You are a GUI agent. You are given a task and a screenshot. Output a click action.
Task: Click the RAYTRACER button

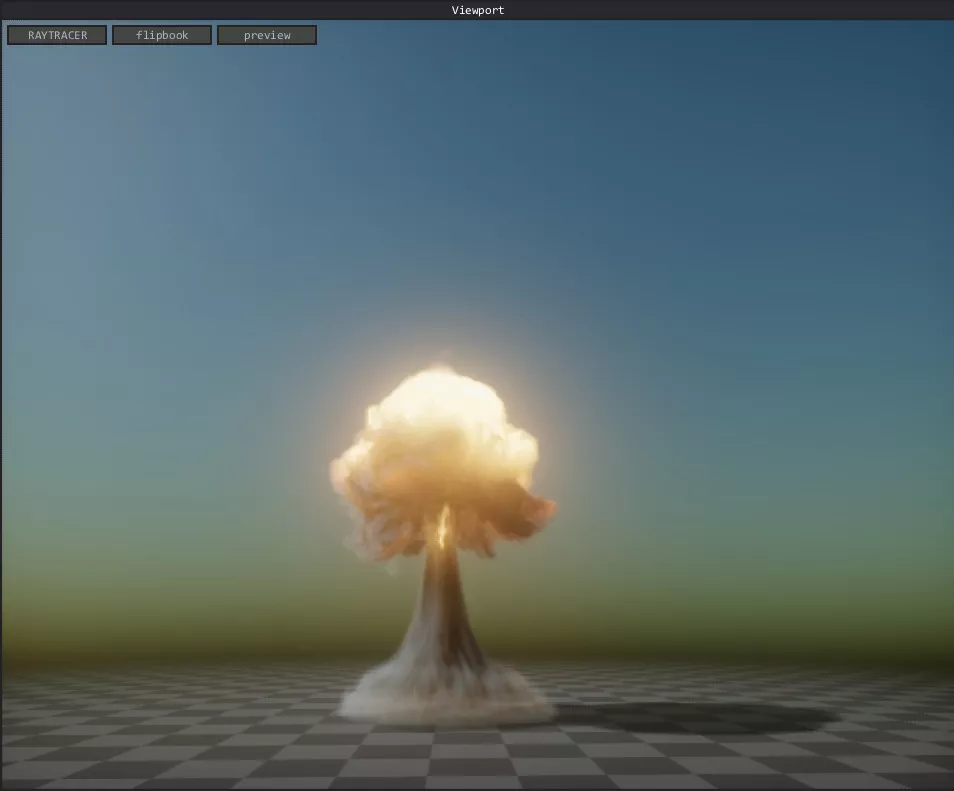[x=57, y=35]
